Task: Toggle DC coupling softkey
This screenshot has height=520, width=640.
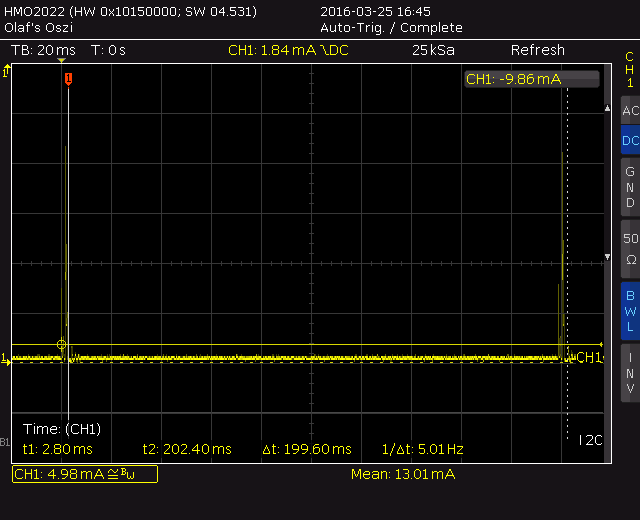Action: tap(630, 140)
